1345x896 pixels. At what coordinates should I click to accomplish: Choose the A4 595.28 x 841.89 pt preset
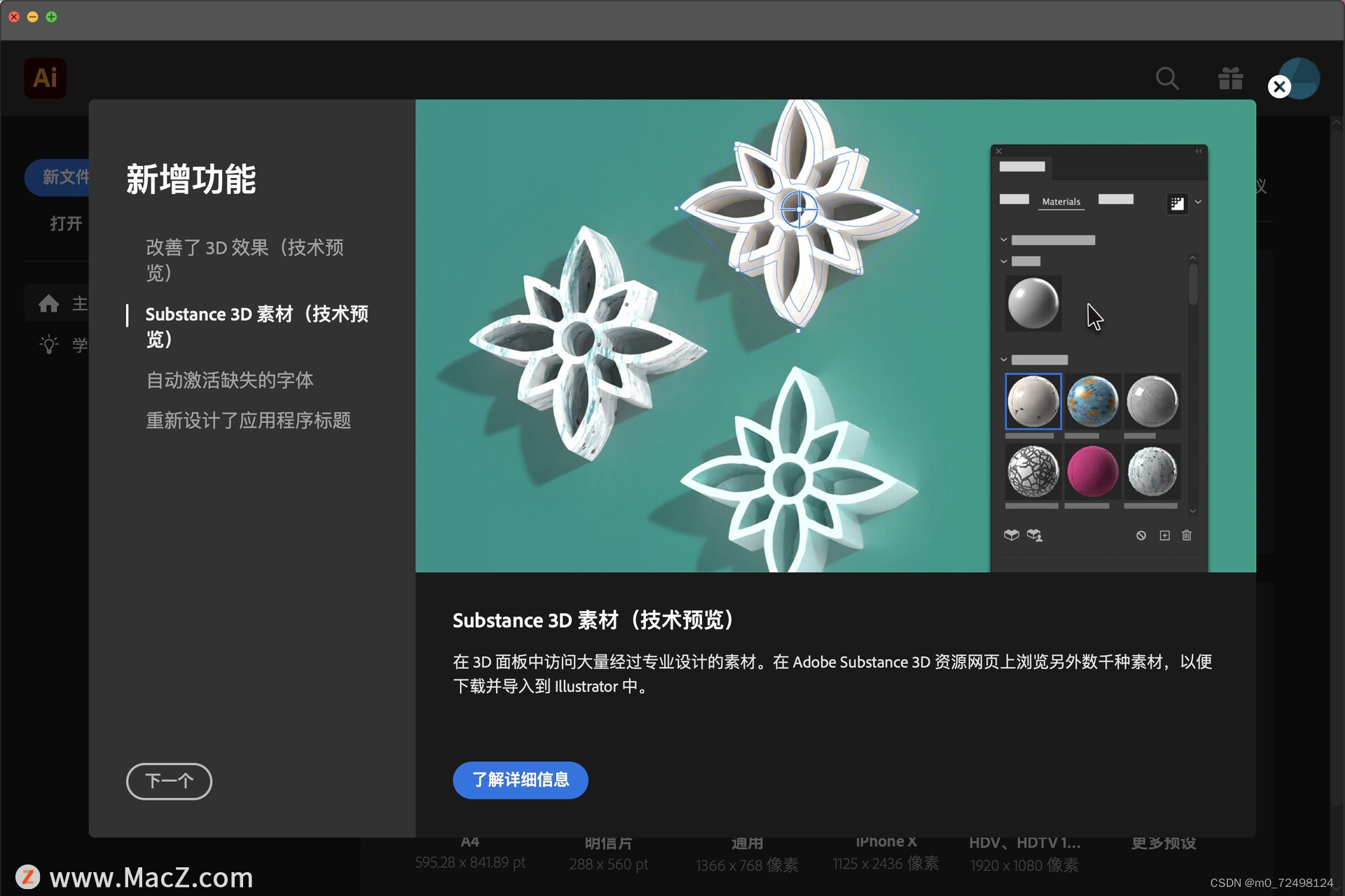coord(470,853)
